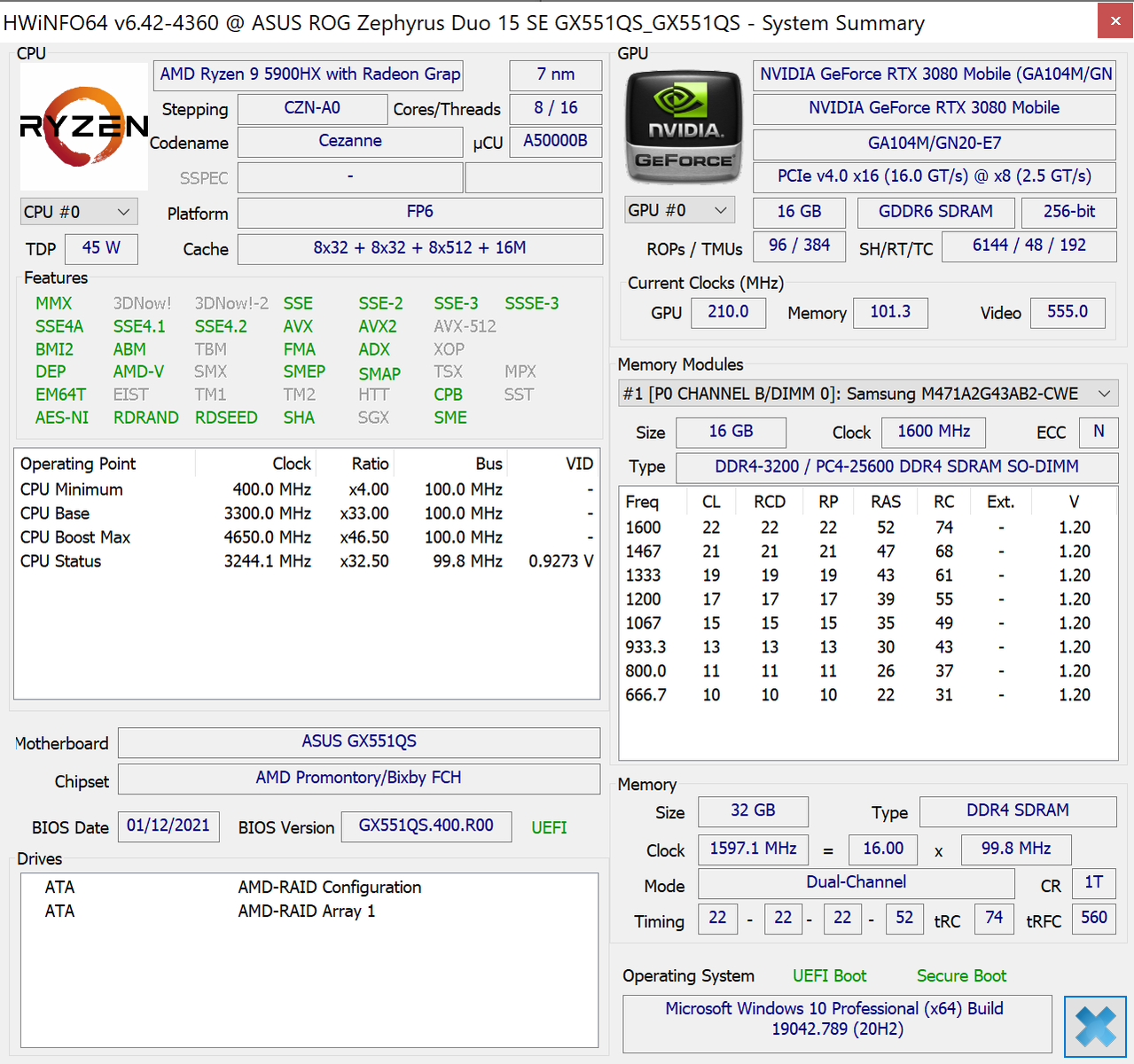The height and width of the screenshot is (1064, 1134).
Task: Click the DDR4-3200 / PC4-25600 type field
Action: (x=896, y=467)
